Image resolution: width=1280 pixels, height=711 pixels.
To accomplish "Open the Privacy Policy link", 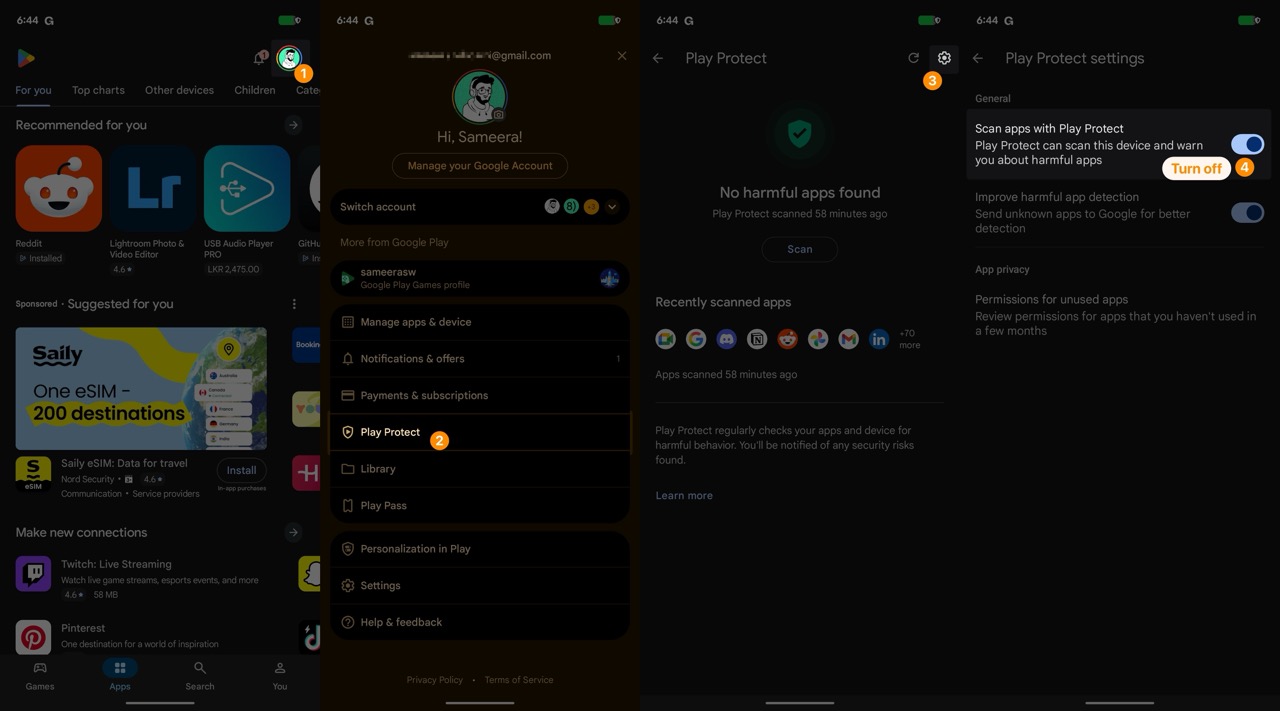I will coord(435,680).
